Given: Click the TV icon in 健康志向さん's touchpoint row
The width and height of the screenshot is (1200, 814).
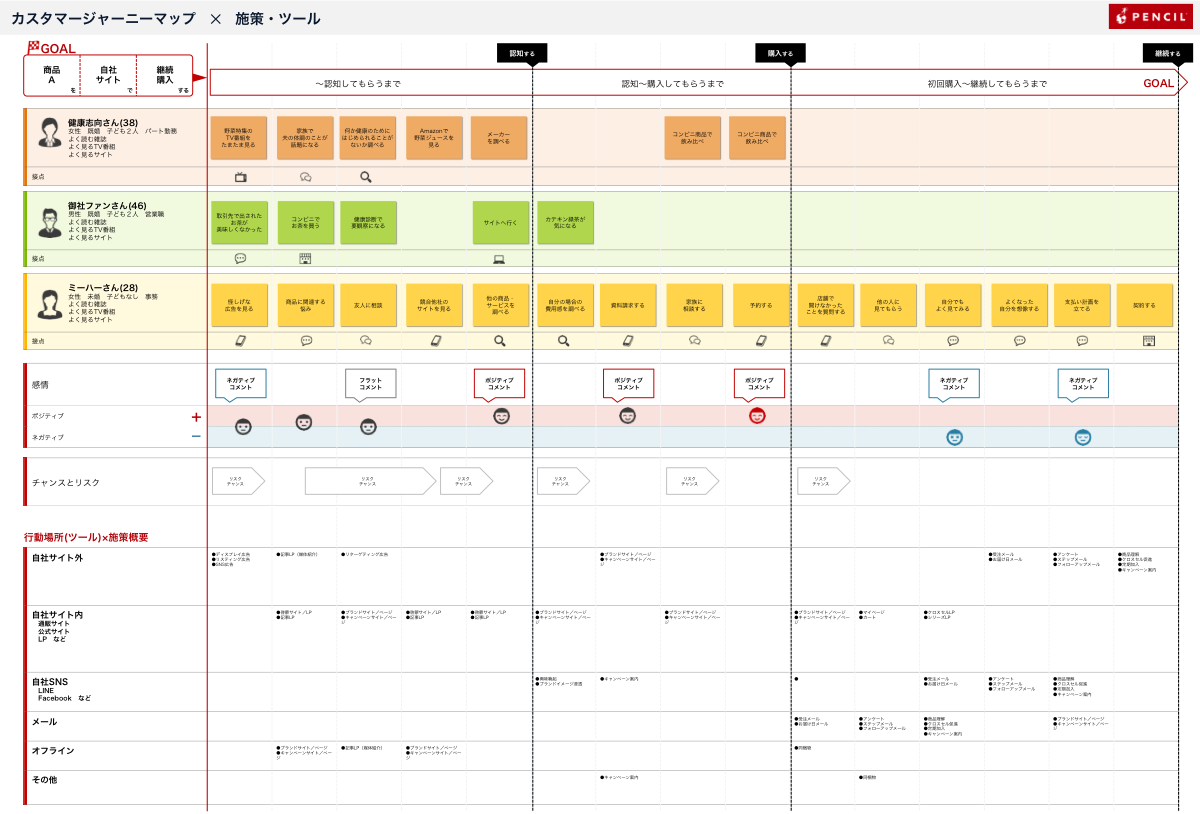Looking at the screenshot, I should (240, 177).
